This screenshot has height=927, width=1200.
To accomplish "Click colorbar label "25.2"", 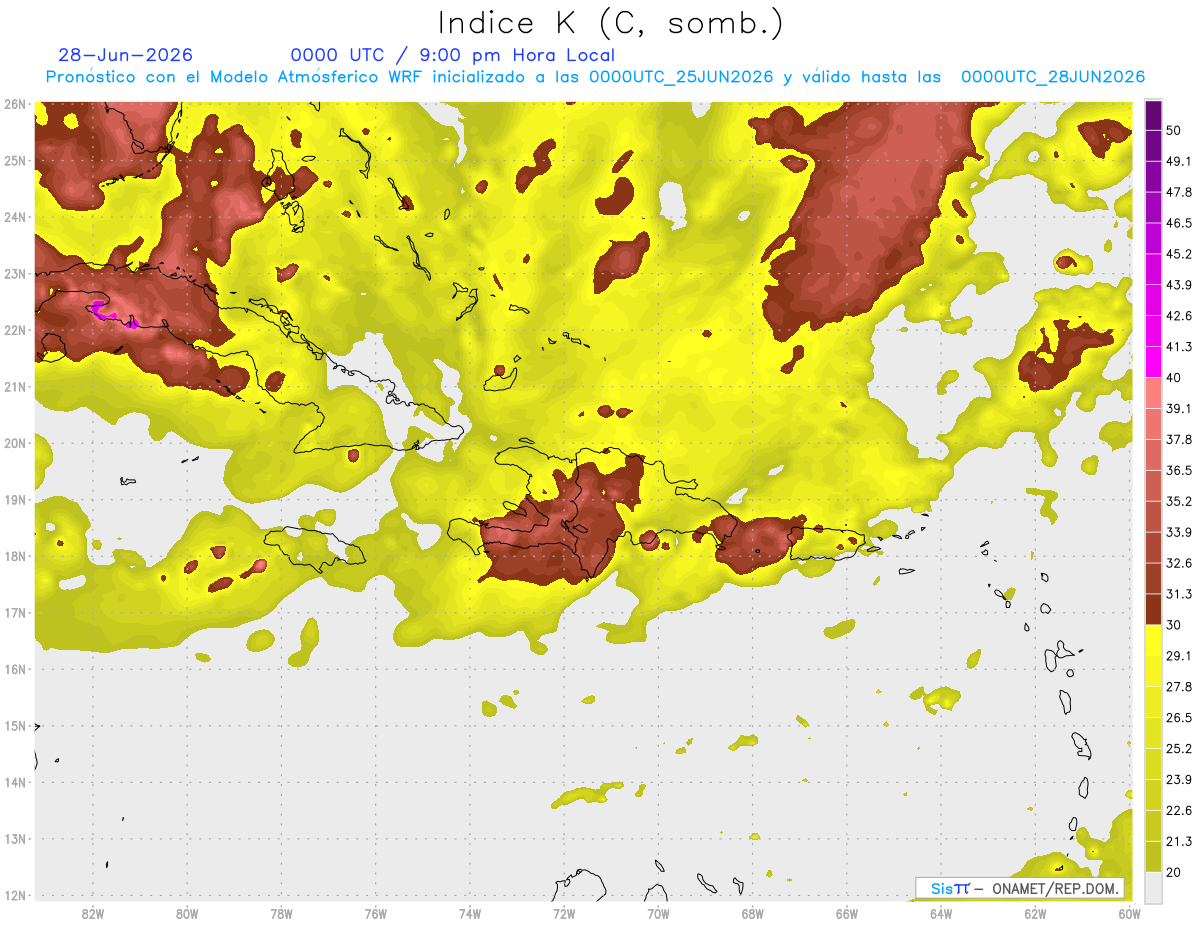I will pyautogui.click(x=1178, y=748).
